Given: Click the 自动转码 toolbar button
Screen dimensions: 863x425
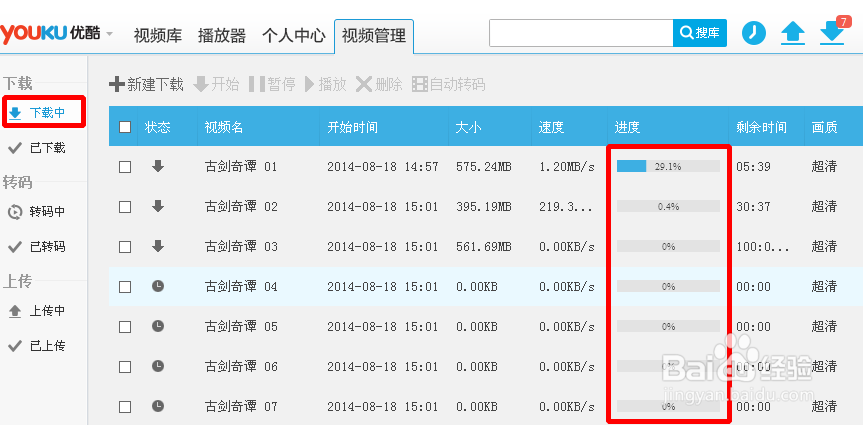Looking at the screenshot, I should pyautogui.click(x=449, y=84).
